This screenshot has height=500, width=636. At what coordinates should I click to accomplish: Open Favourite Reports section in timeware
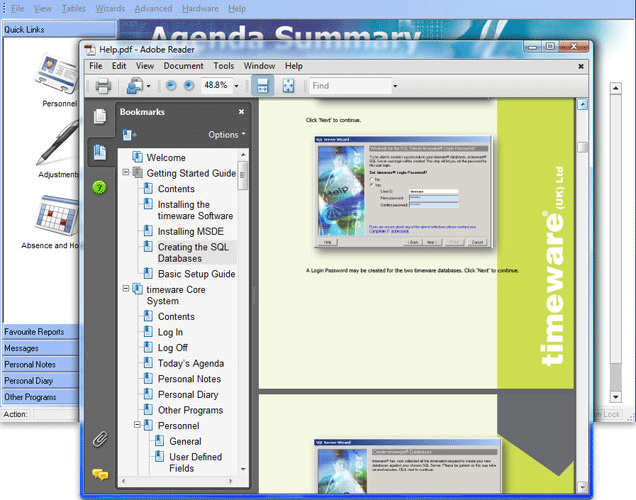(41, 332)
